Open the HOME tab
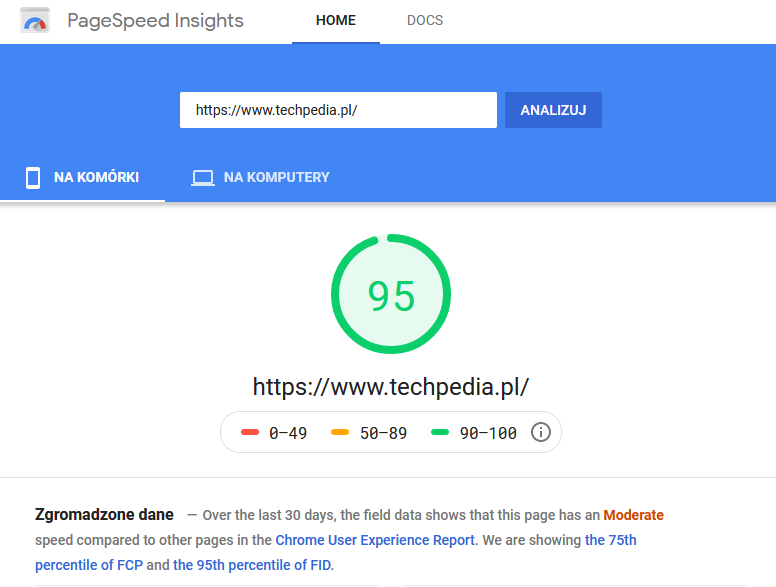776x587 pixels. [335, 21]
